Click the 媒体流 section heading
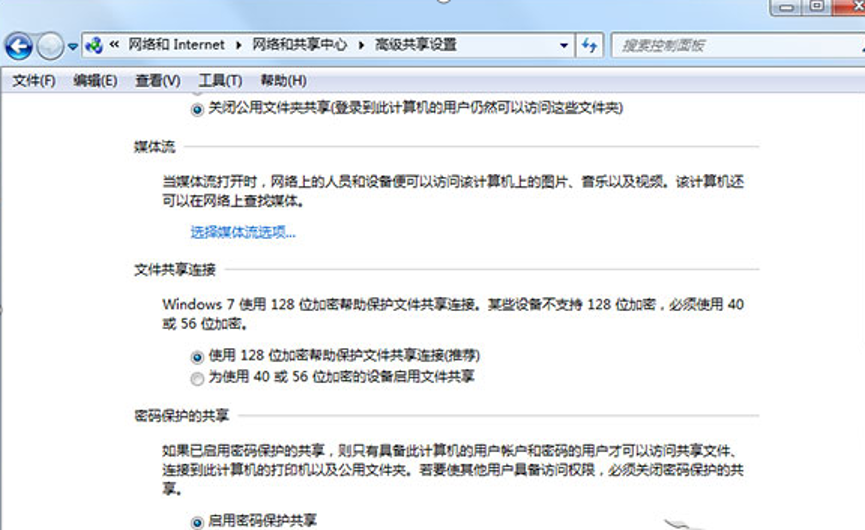This screenshot has width=865, height=530. [x=154, y=147]
